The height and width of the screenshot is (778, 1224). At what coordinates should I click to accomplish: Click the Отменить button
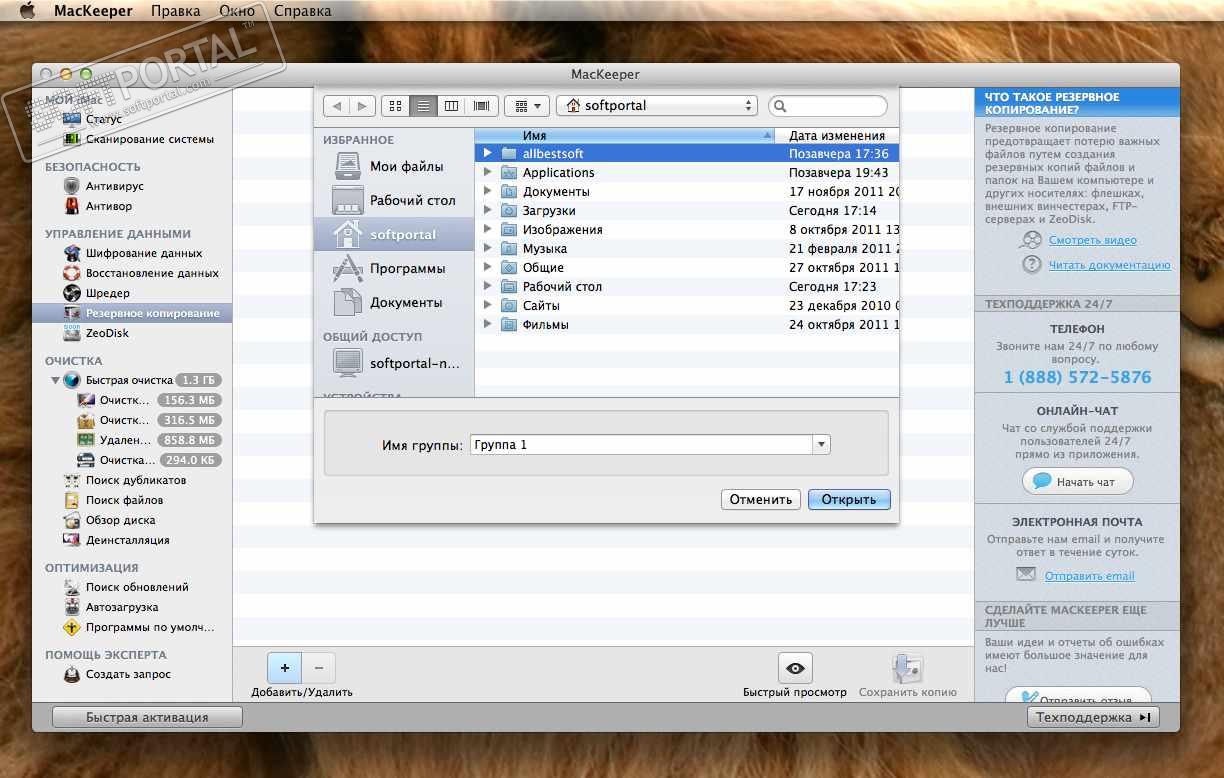pyautogui.click(x=761, y=499)
